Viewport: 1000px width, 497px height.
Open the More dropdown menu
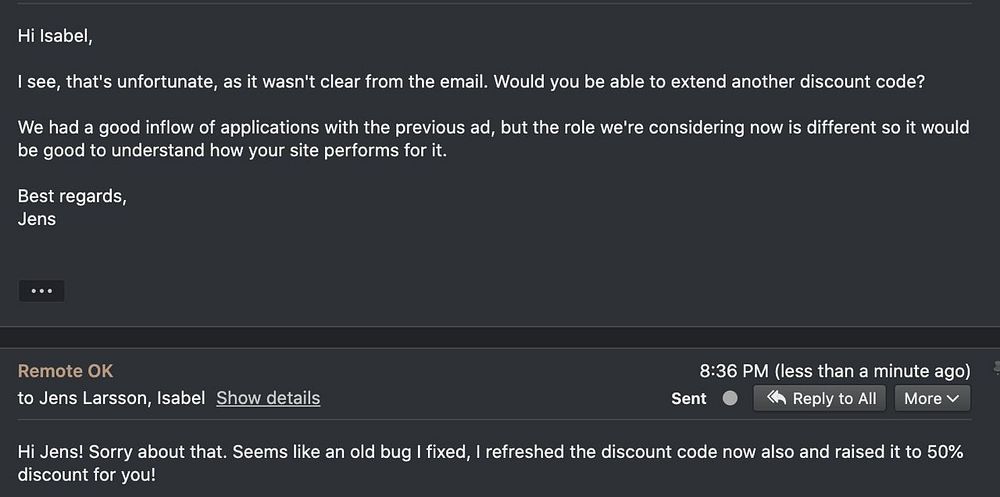point(932,398)
